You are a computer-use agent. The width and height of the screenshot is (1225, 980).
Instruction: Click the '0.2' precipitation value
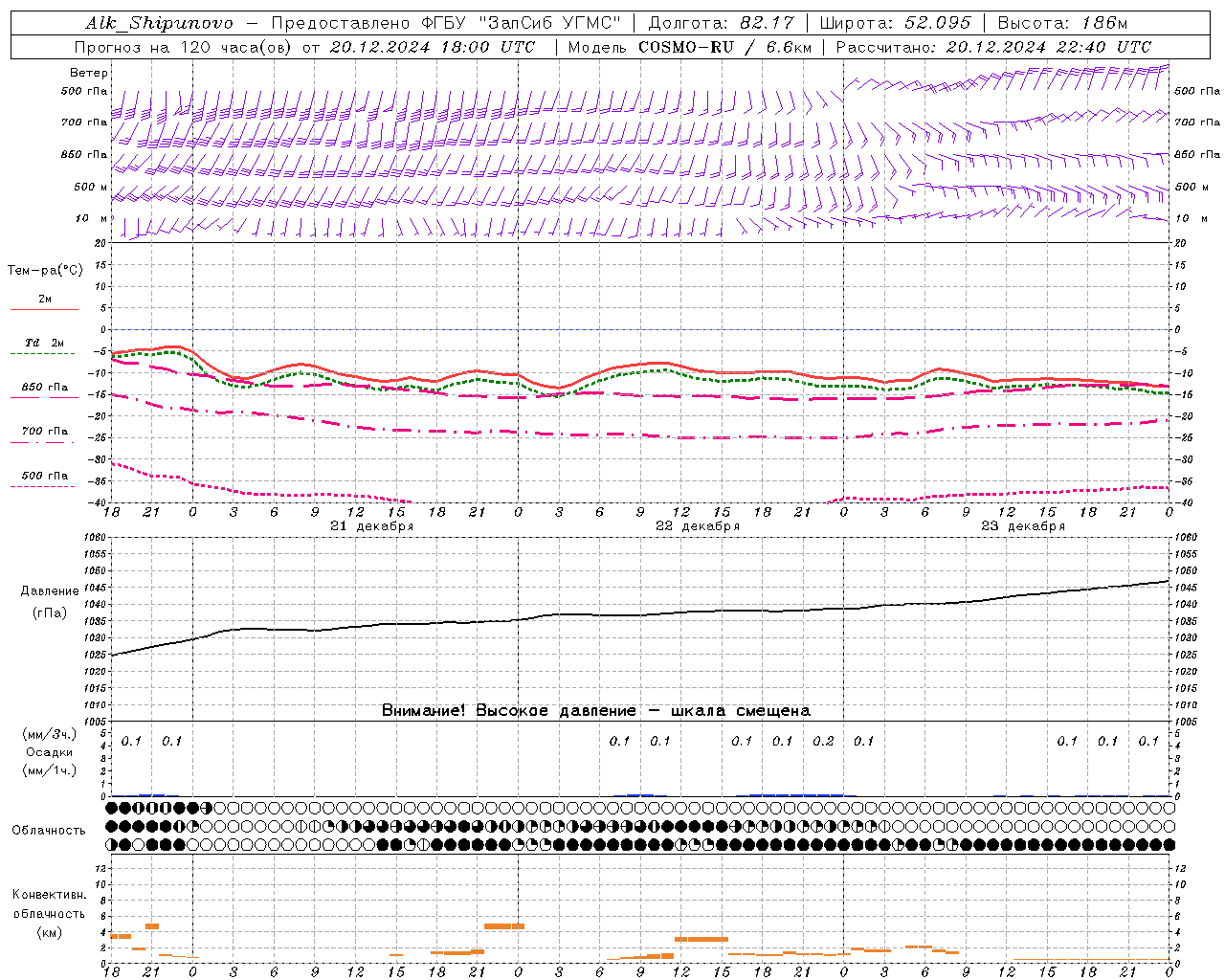pos(823,741)
